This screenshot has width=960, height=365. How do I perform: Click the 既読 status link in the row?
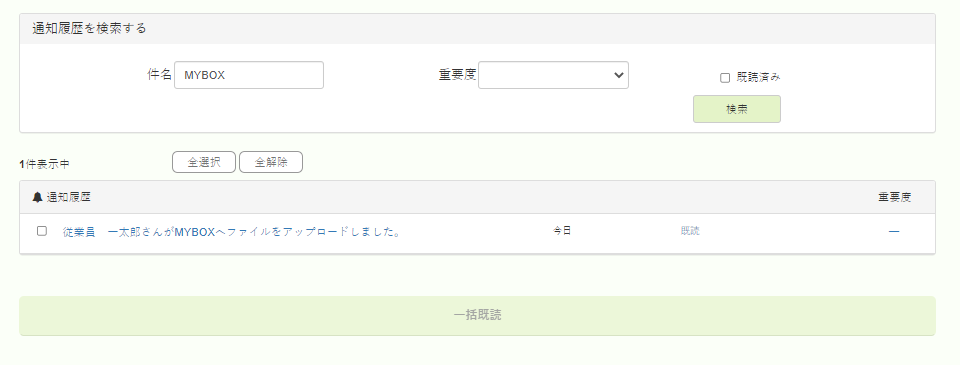click(690, 231)
